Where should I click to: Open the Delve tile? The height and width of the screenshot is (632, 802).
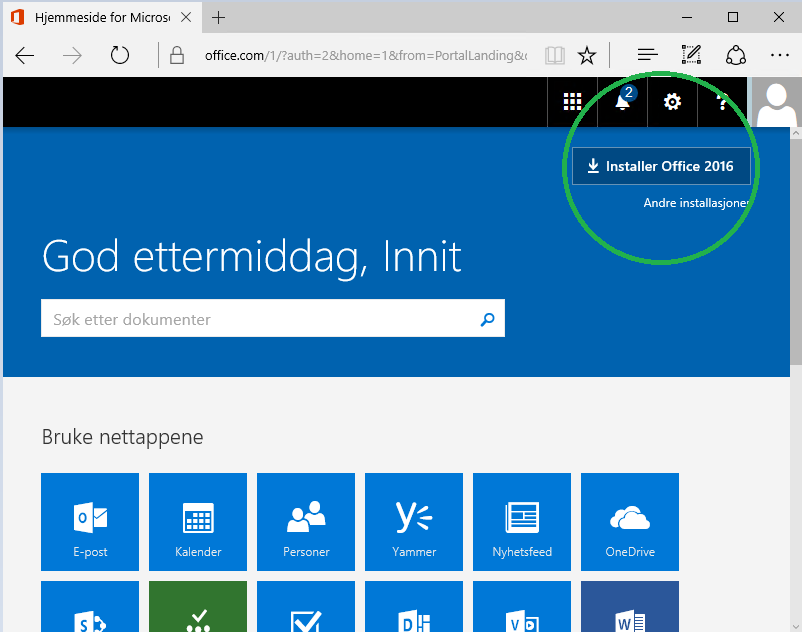[x=414, y=606]
